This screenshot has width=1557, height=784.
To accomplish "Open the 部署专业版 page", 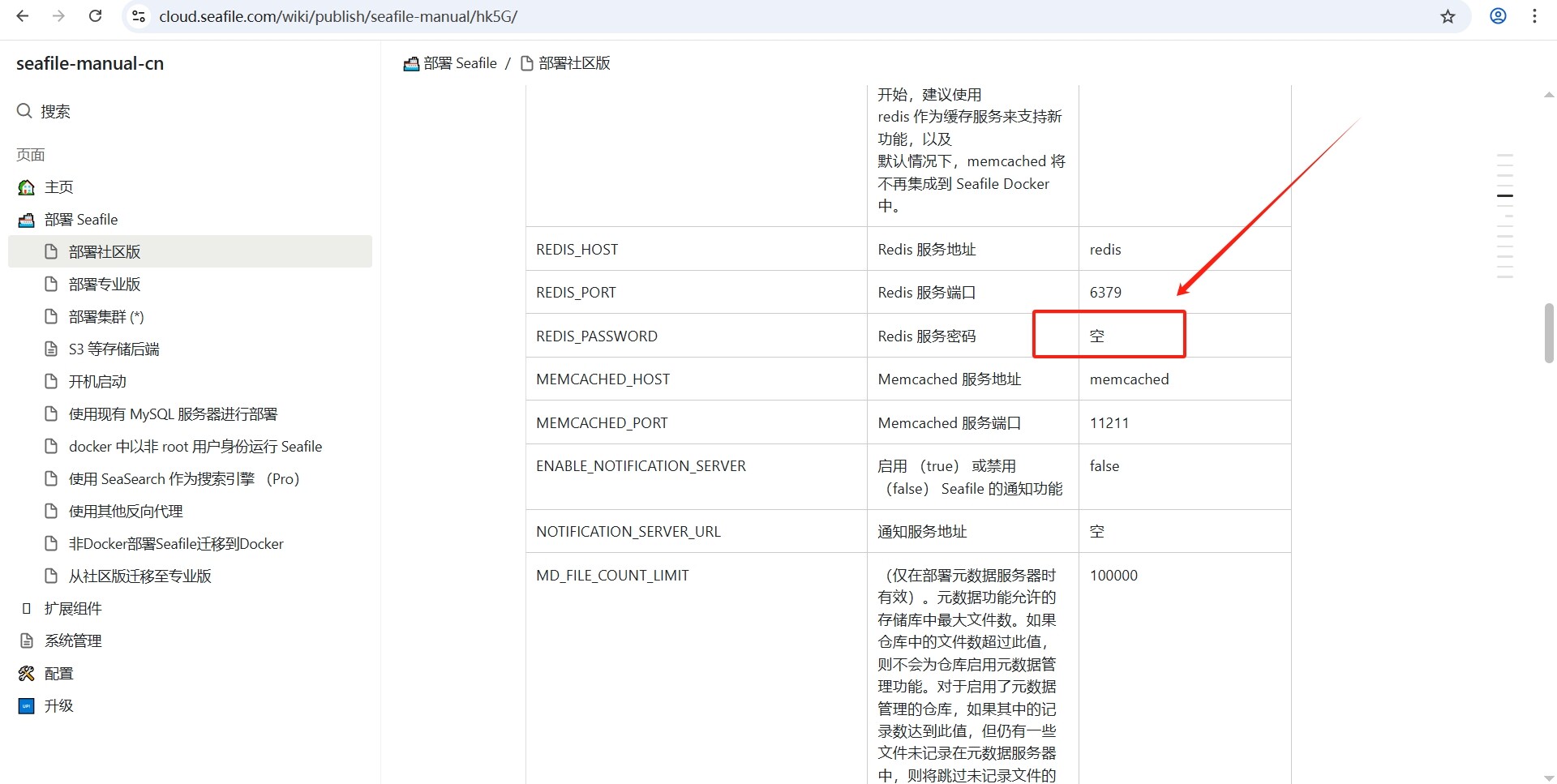I will (105, 285).
